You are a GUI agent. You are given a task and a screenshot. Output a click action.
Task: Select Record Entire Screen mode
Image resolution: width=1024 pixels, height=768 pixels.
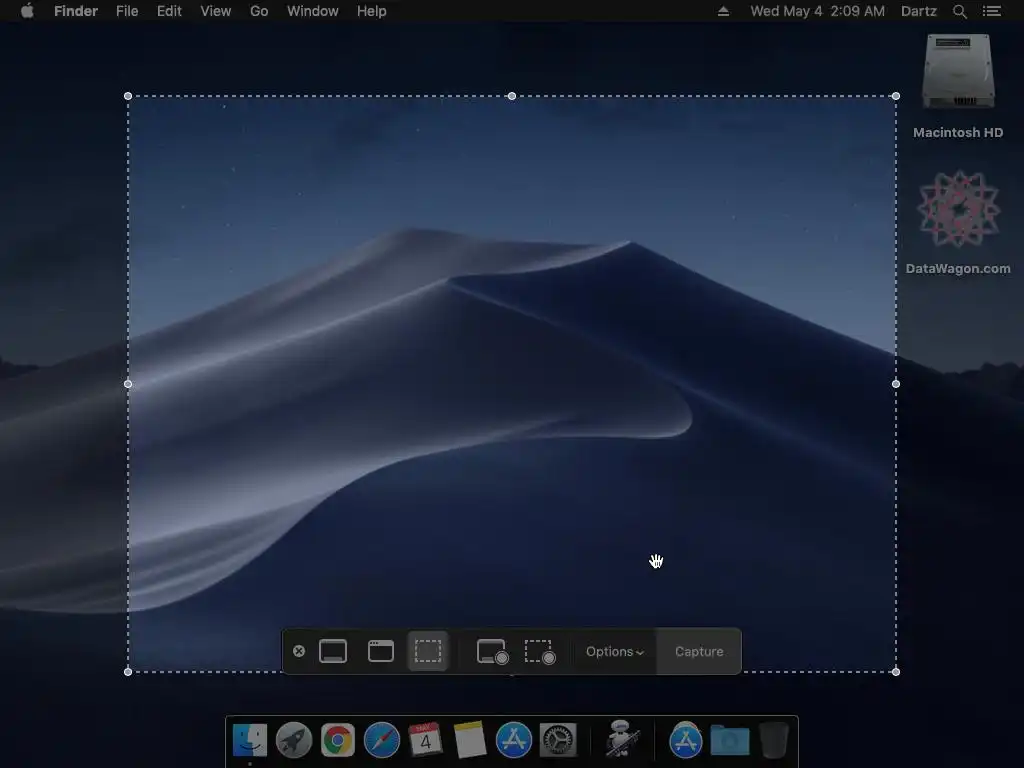pyautogui.click(x=492, y=652)
